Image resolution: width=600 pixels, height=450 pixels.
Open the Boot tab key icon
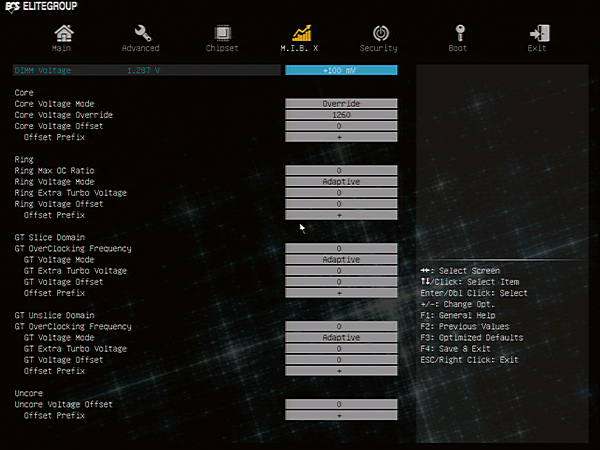point(460,33)
